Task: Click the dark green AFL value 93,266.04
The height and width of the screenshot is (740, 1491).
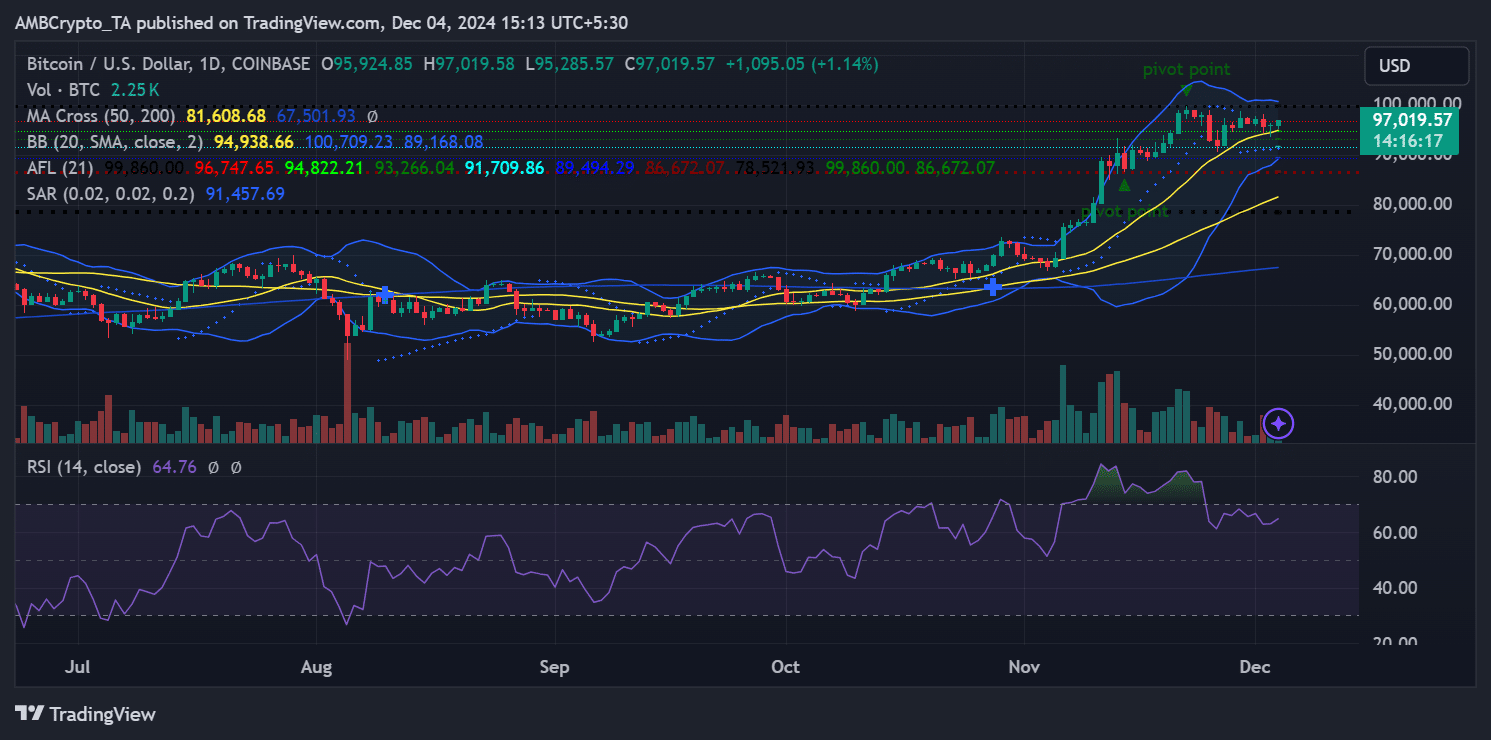Action: point(415,168)
